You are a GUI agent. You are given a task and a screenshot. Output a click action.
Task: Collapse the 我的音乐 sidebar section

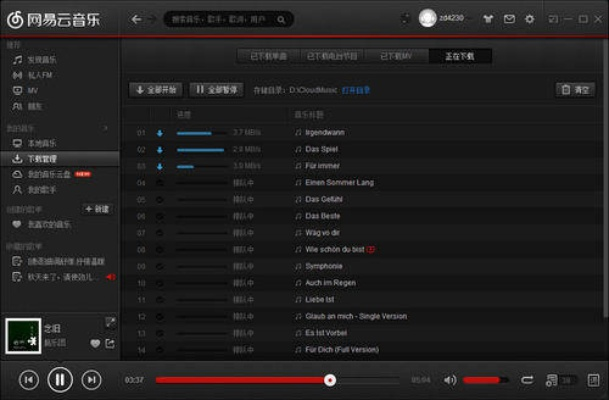(20, 129)
